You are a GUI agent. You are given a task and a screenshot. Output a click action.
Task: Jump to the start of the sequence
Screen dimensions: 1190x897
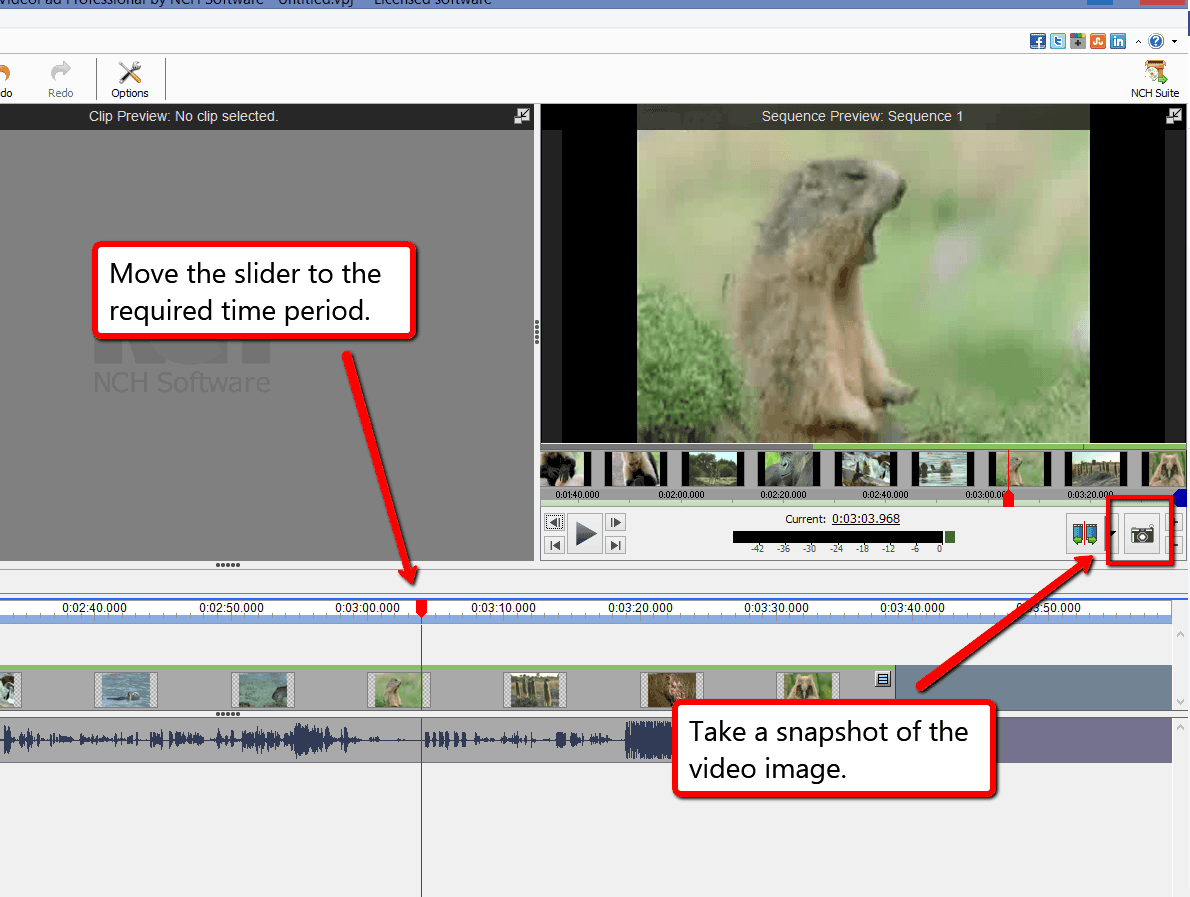555,545
